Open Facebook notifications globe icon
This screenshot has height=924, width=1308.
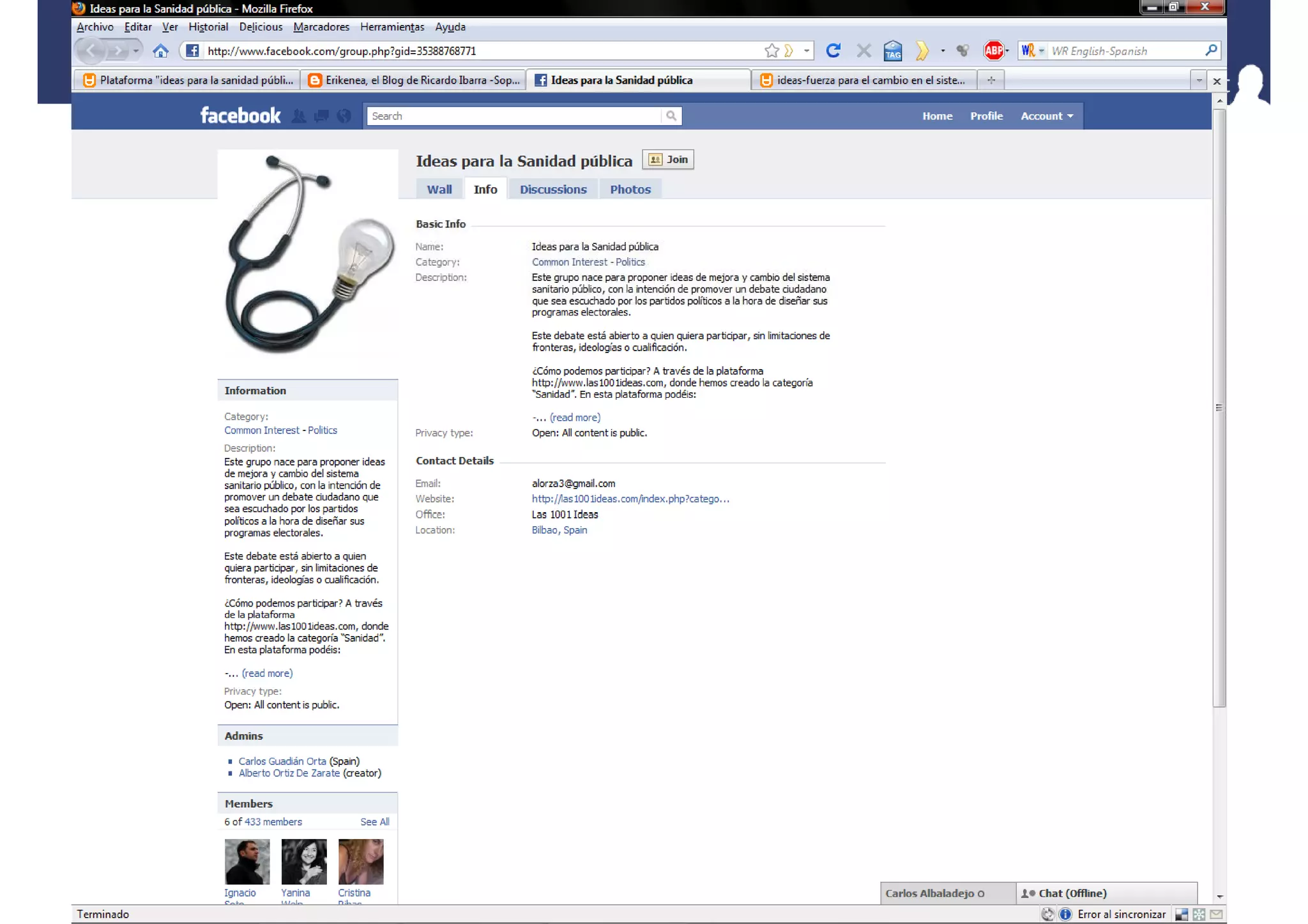[x=344, y=116]
